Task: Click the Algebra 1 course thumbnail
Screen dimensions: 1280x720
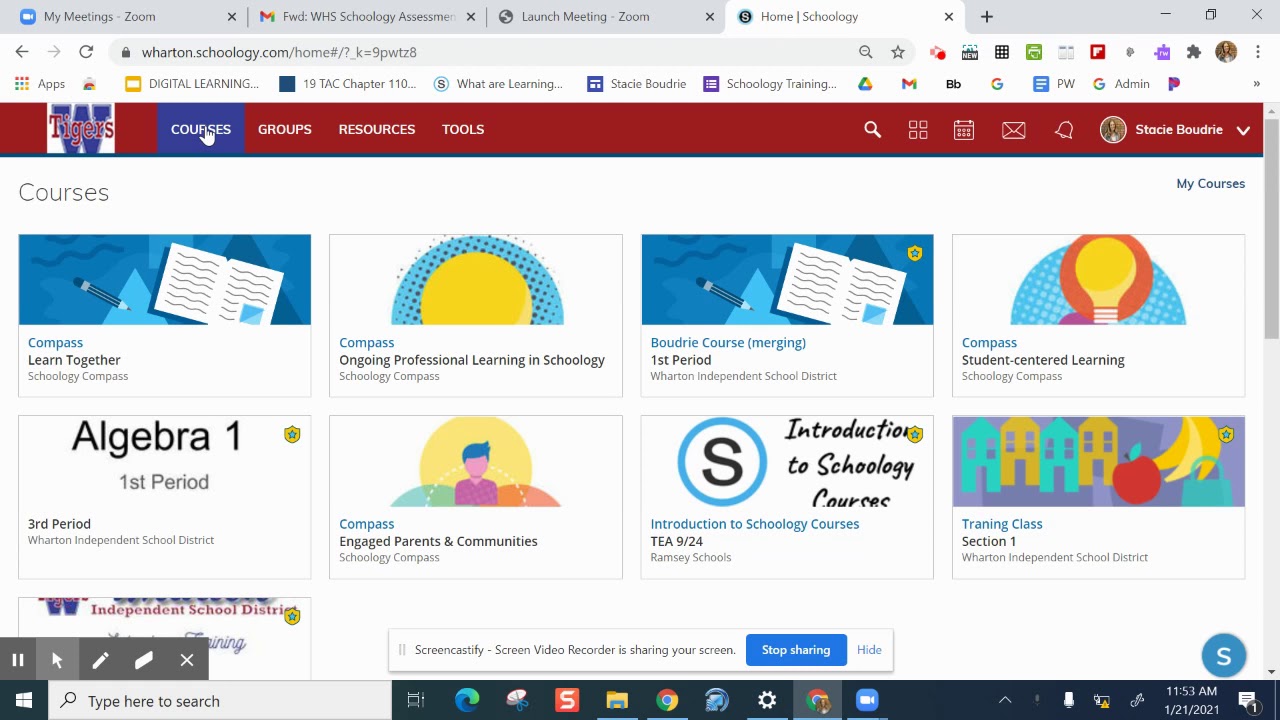Action: [165, 461]
